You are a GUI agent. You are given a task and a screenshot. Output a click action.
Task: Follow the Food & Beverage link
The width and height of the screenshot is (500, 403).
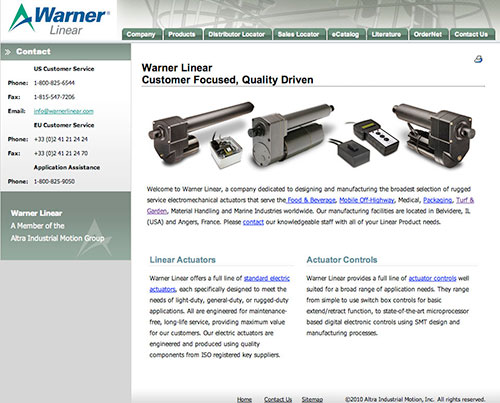point(311,200)
